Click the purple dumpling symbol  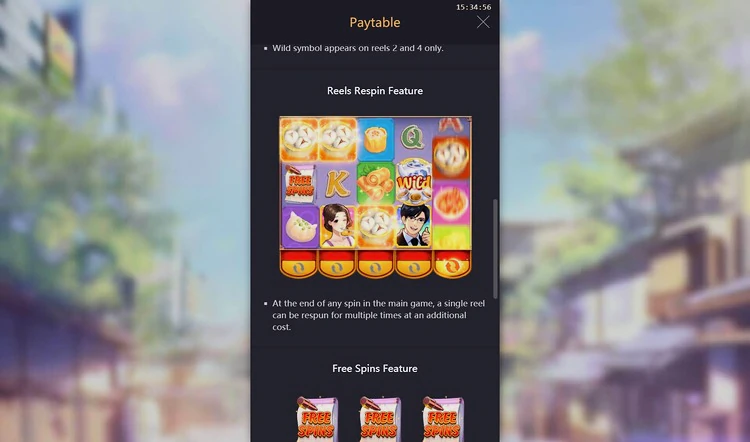pyautogui.click(x=300, y=227)
